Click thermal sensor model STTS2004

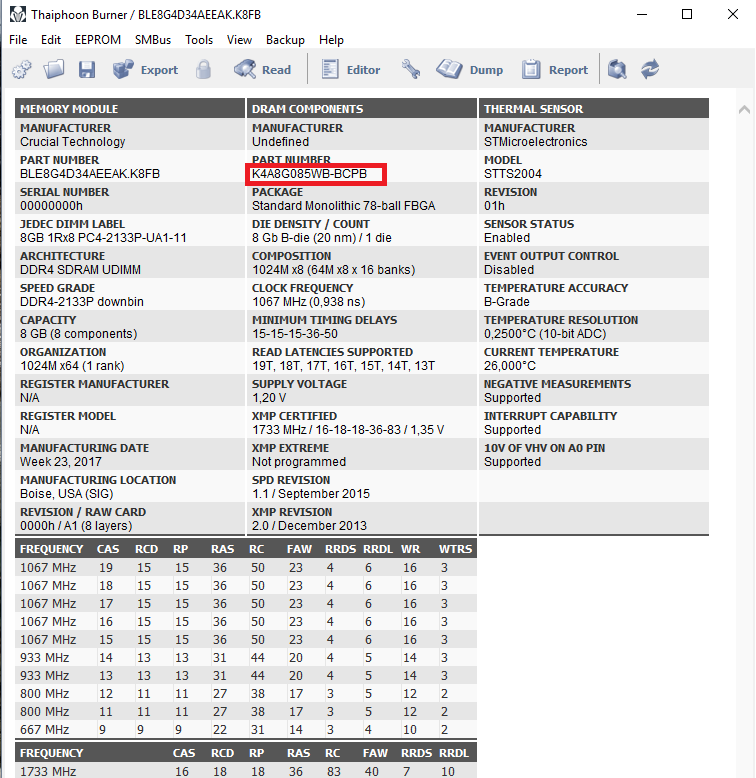tap(513, 174)
